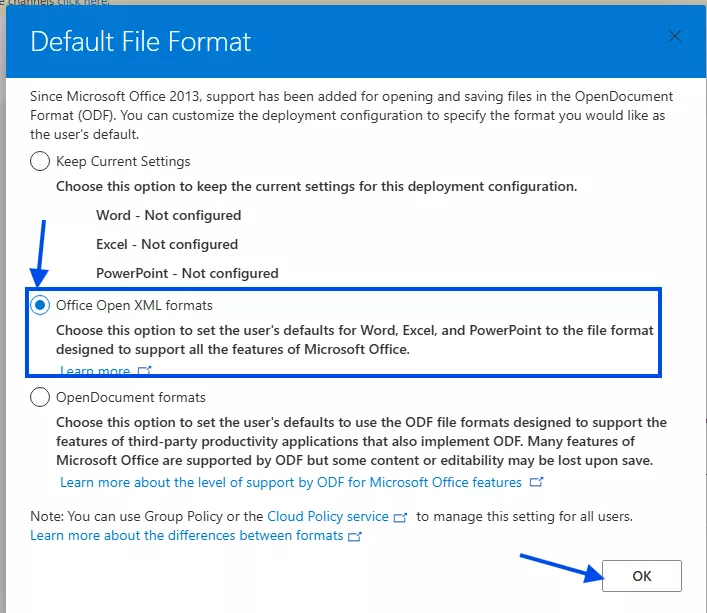Select the Keep Current Settings radio button
707x613 pixels.
click(x=40, y=161)
